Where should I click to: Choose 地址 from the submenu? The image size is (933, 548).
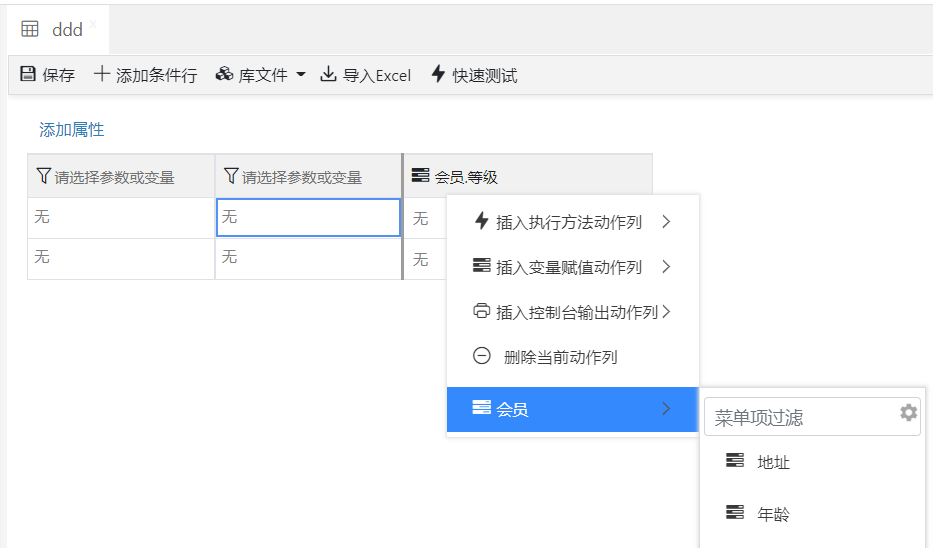pyautogui.click(x=773, y=462)
